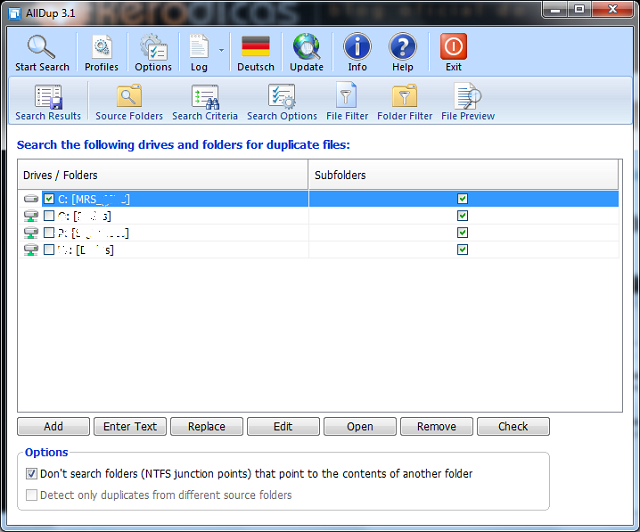Click the network drive icon in second row
Screen dimensions: 640x532
coord(31,216)
